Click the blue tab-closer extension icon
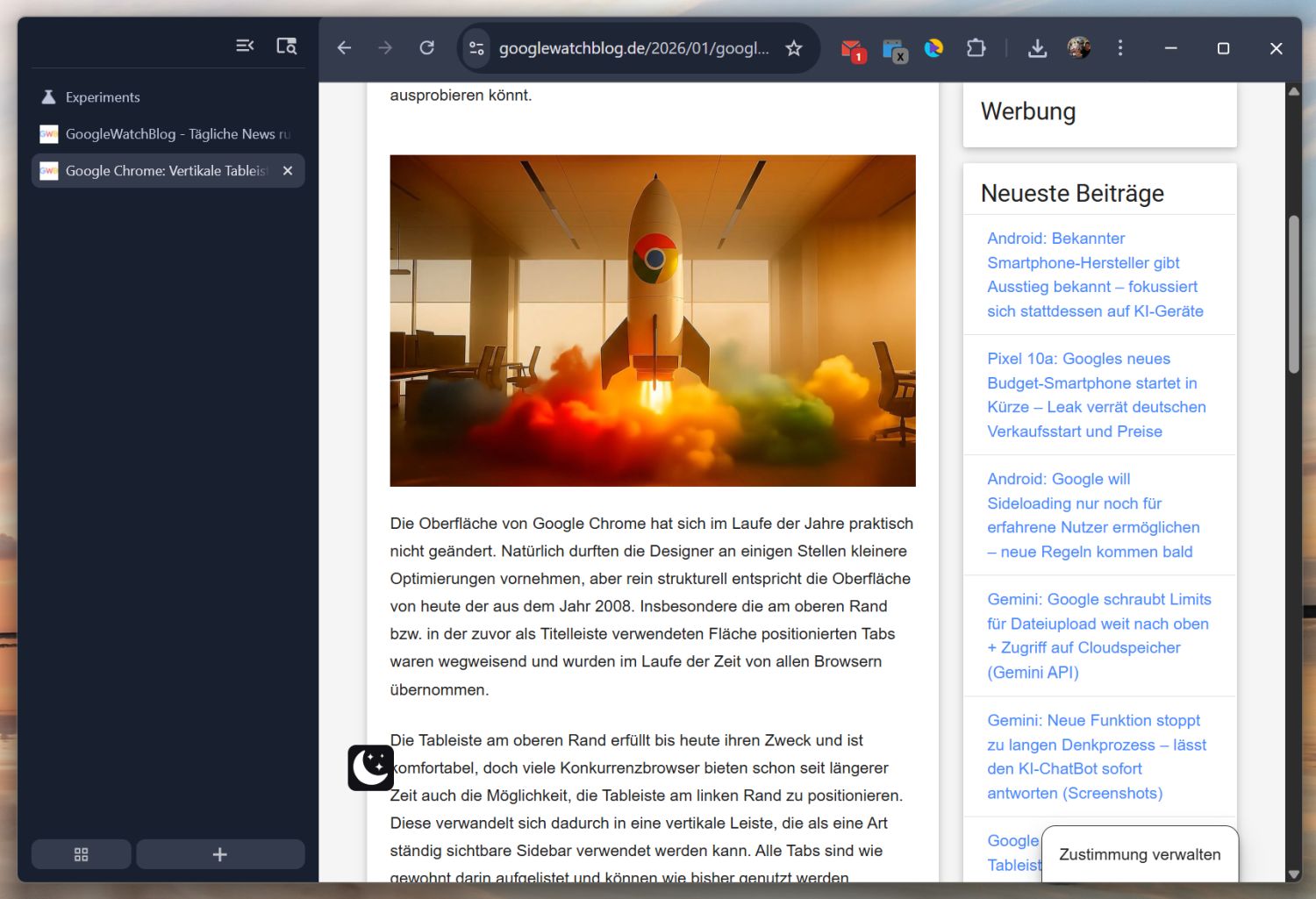This screenshot has width=1316, height=899. point(893,48)
